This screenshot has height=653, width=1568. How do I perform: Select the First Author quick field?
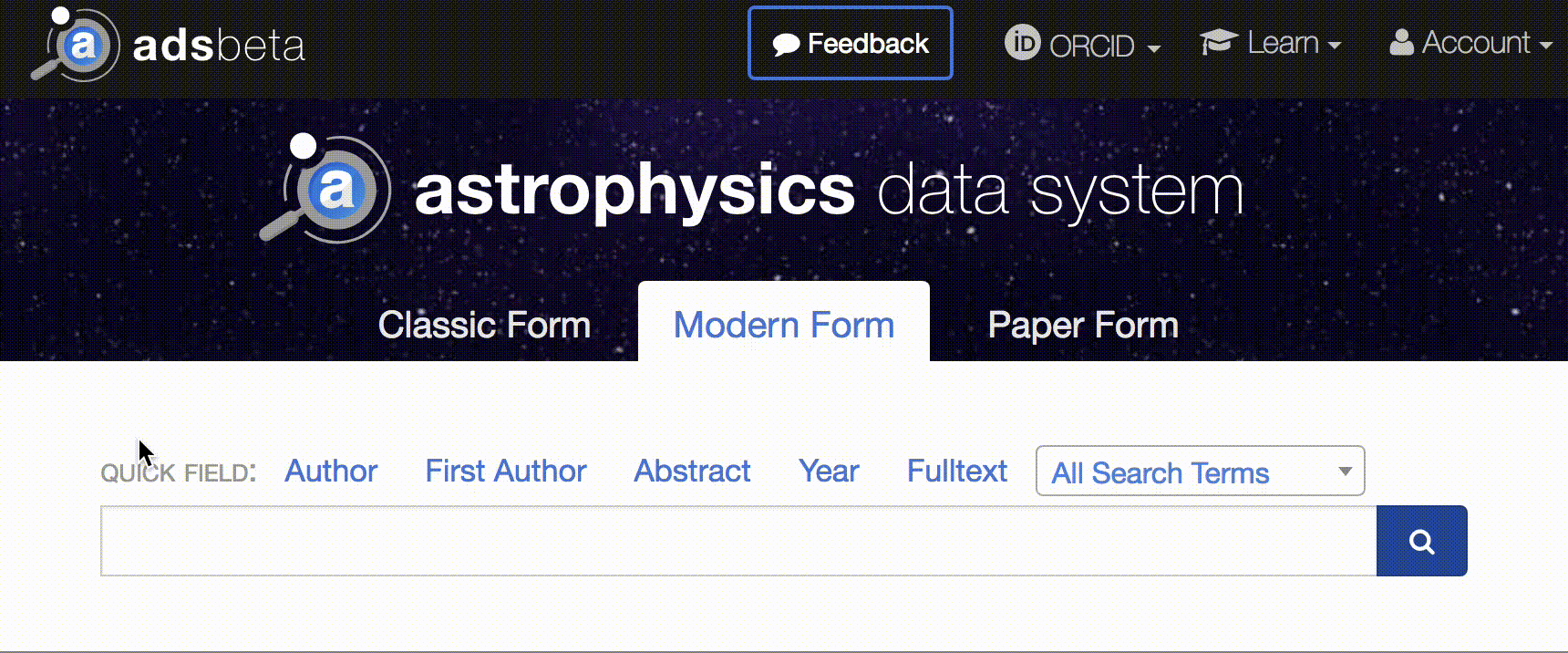(505, 471)
